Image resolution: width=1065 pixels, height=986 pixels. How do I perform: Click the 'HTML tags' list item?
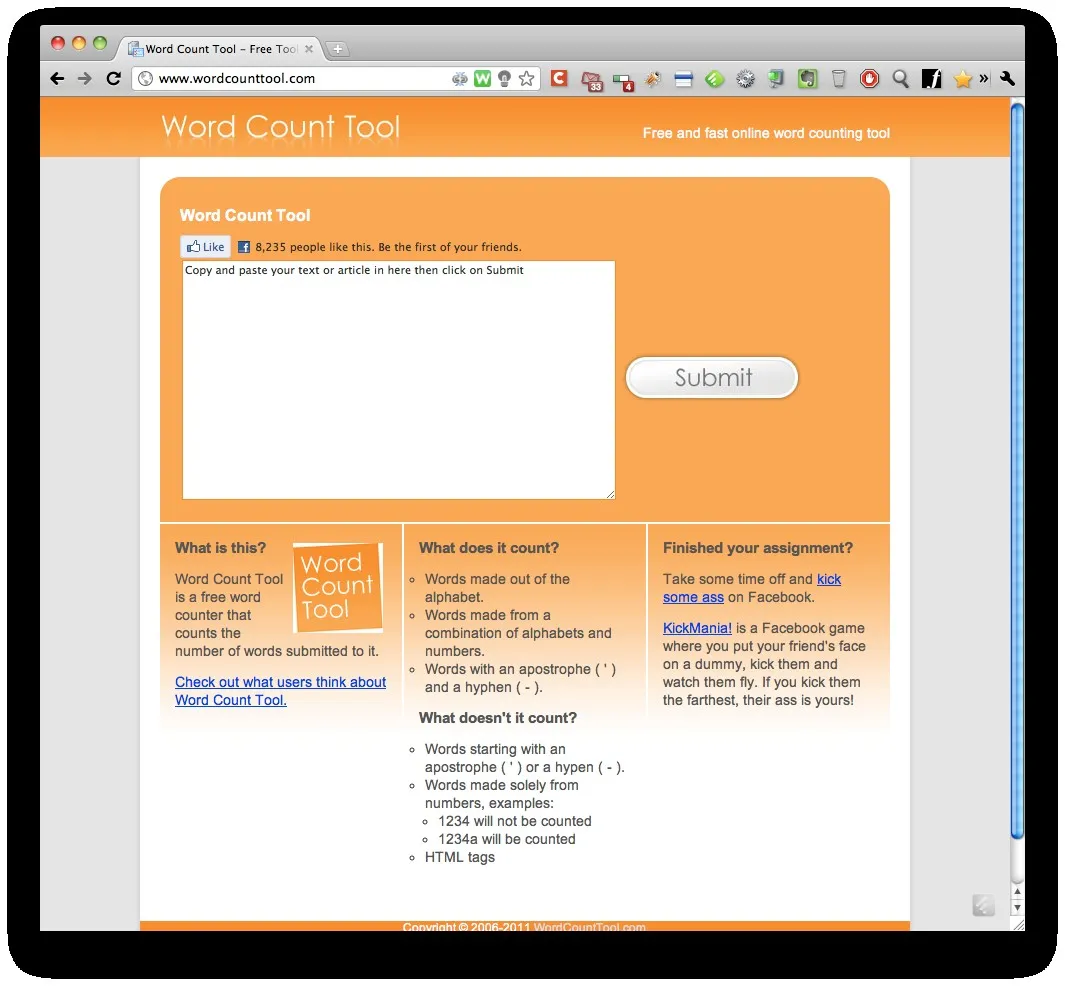[x=460, y=857]
